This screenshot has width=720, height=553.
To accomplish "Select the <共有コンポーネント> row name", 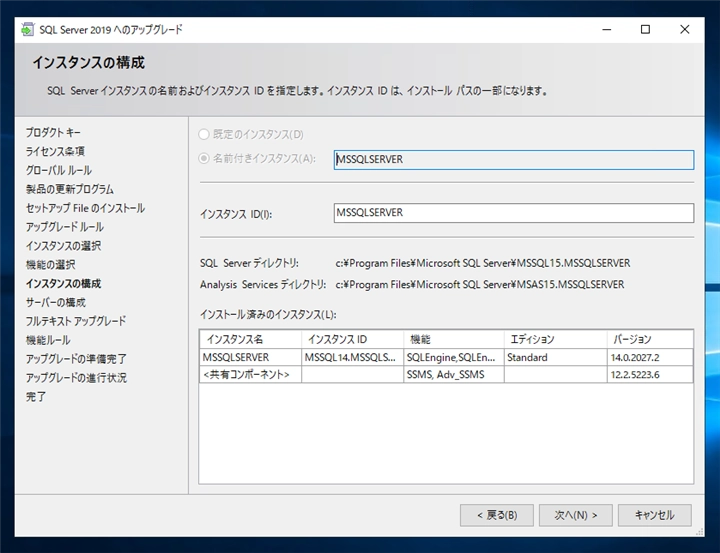I will (251, 374).
